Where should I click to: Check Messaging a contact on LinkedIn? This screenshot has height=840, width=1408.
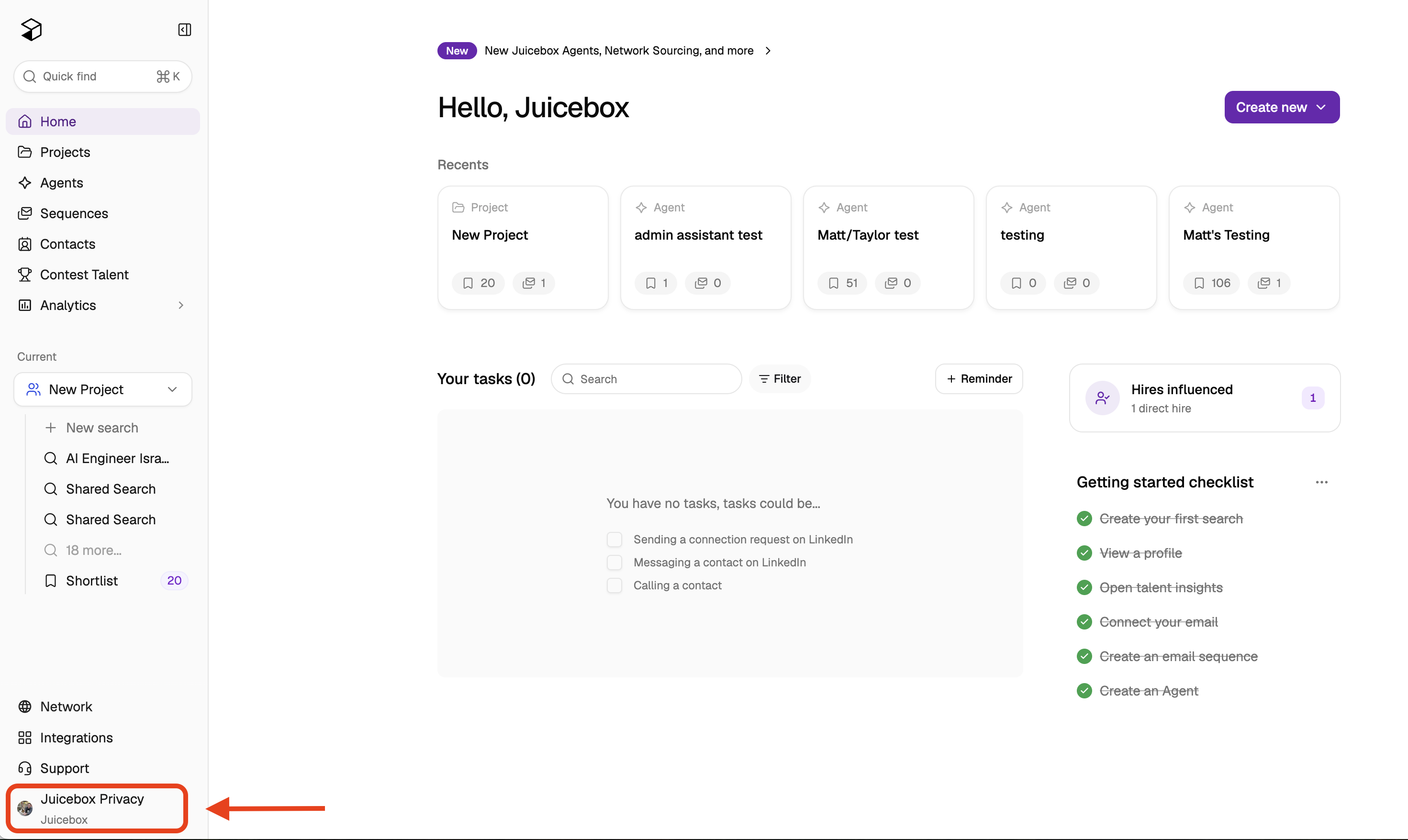pyautogui.click(x=615, y=562)
